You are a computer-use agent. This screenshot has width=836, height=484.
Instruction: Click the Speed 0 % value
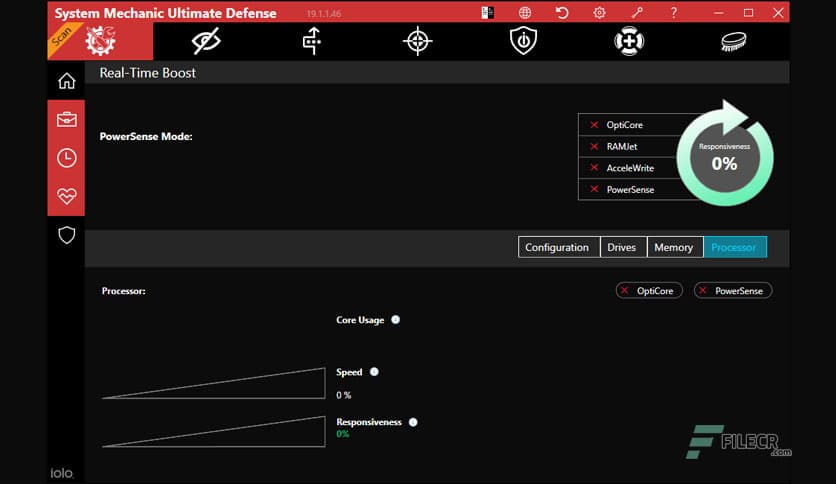pos(343,395)
